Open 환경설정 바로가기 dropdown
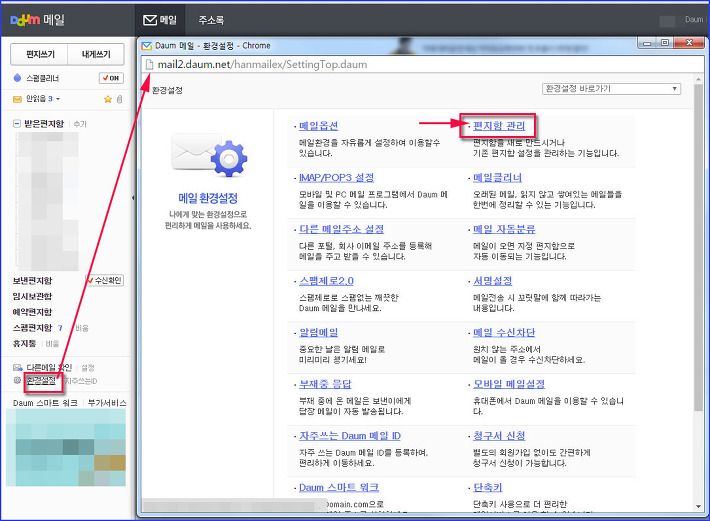 point(611,89)
